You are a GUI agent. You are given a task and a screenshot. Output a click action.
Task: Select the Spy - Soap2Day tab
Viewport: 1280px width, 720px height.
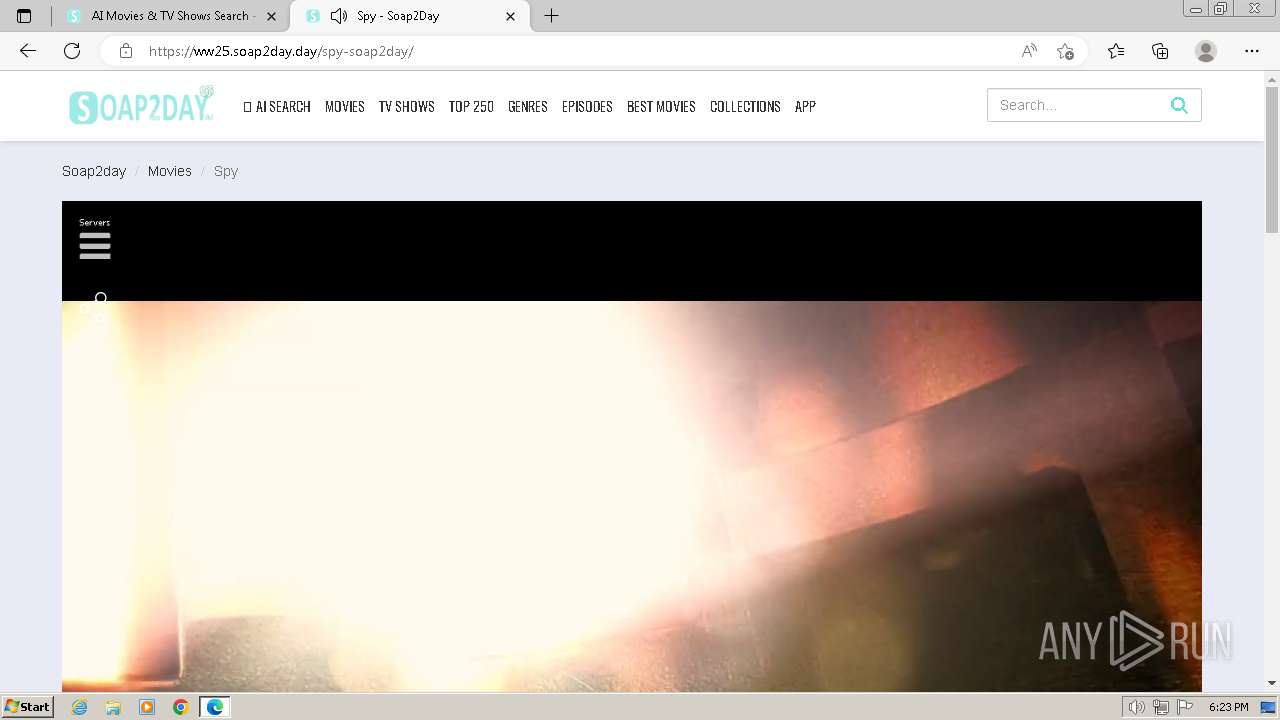point(408,16)
